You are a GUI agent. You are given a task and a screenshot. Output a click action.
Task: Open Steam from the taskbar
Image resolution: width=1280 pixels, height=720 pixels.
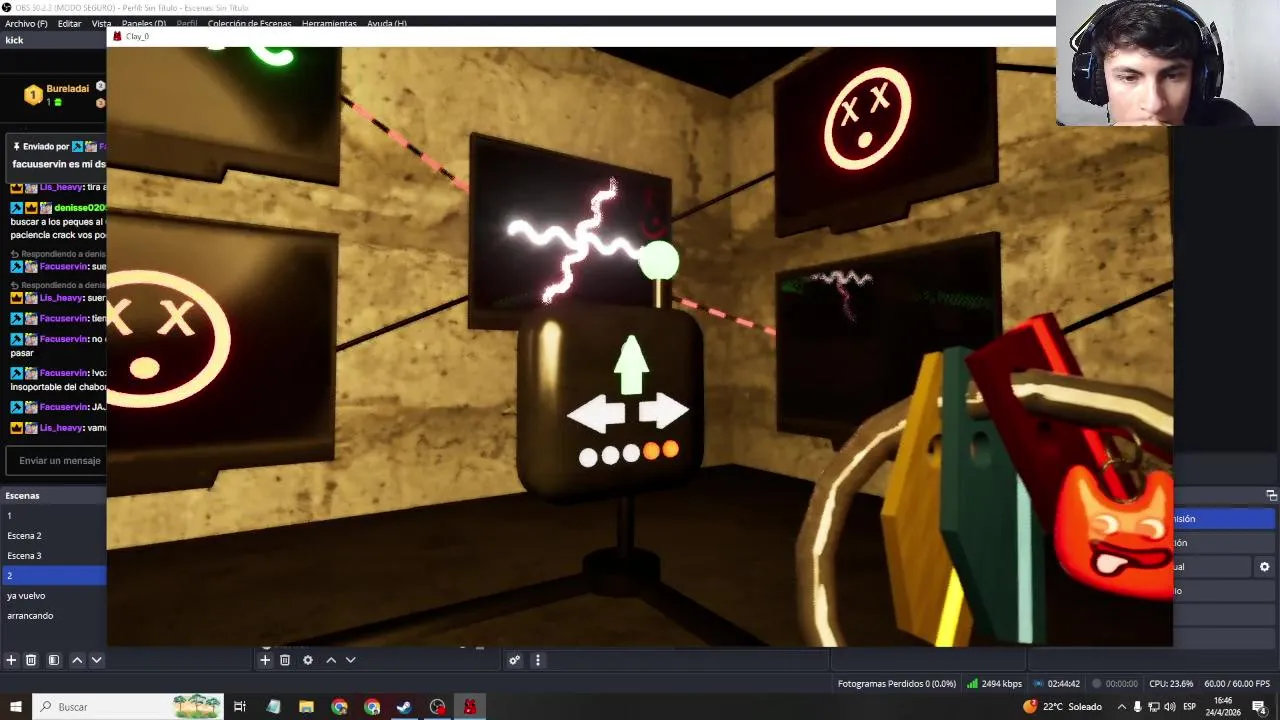coord(404,707)
